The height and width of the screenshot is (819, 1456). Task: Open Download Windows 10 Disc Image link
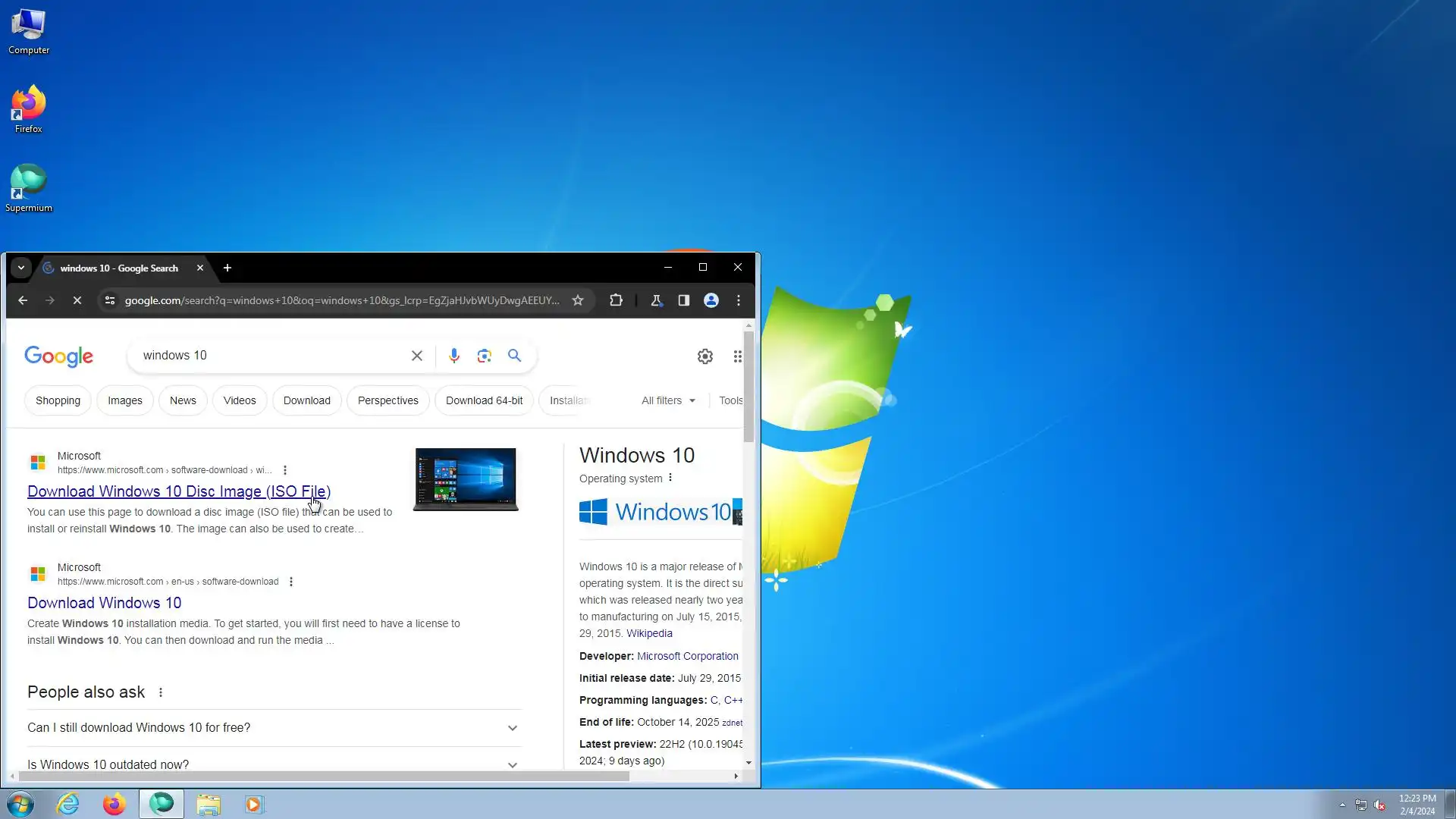[x=179, y=491]
